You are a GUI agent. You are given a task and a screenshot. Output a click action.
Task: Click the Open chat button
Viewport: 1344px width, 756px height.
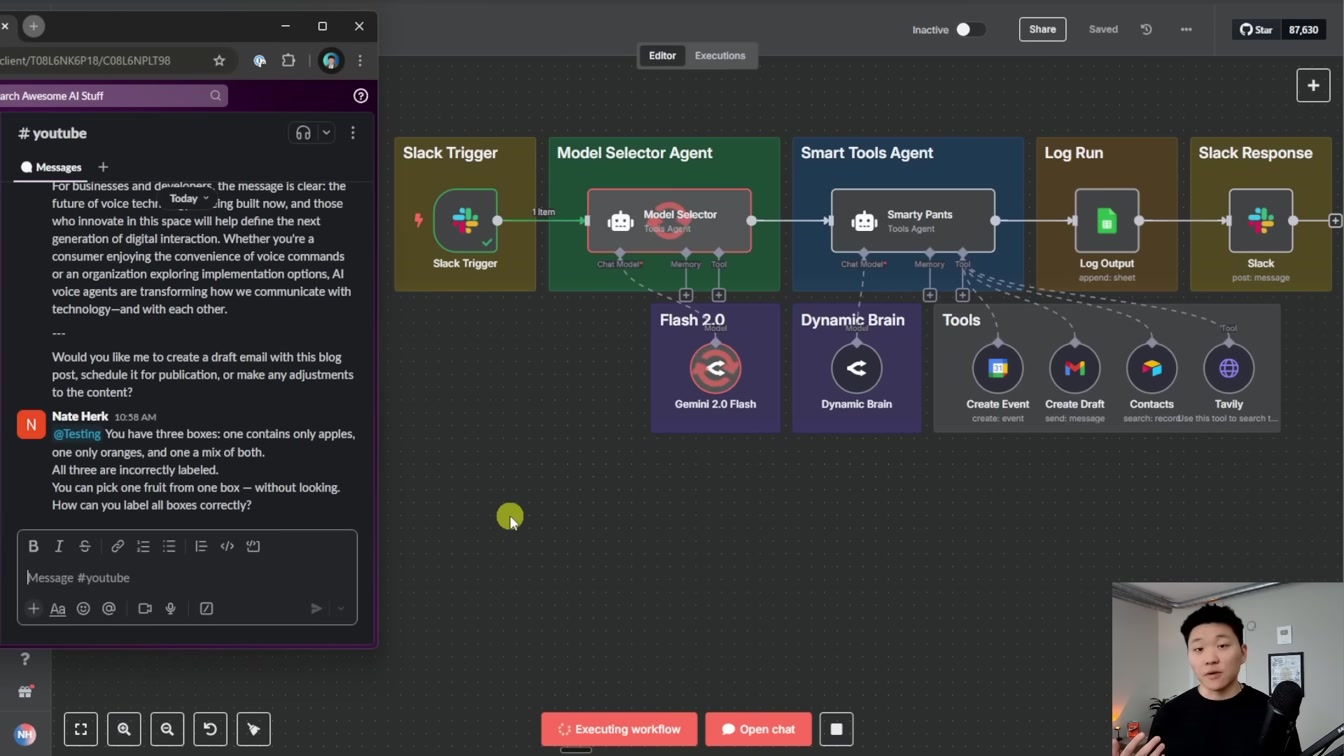pos(758,729)
